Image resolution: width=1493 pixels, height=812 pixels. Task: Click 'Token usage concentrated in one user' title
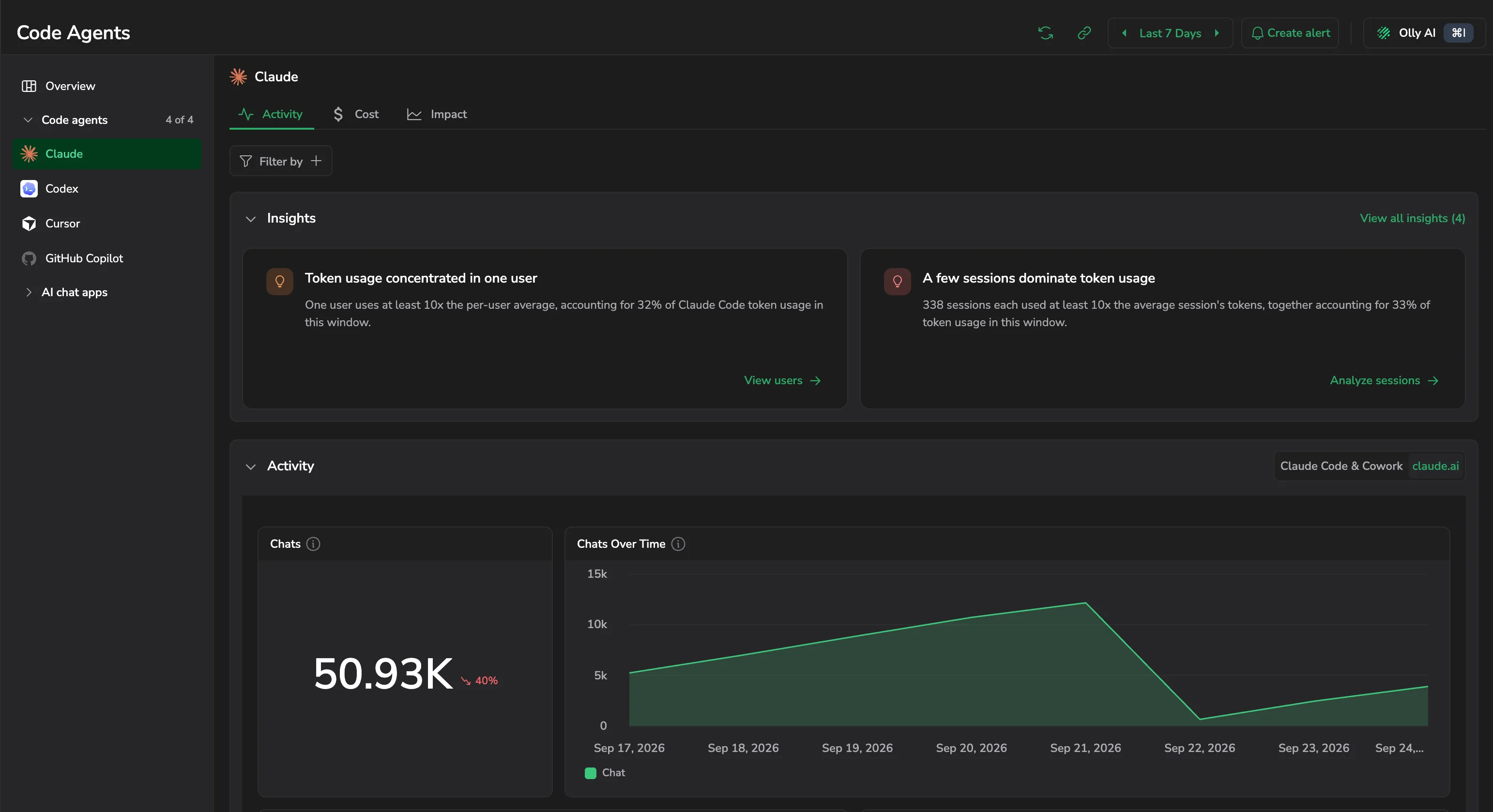tap(421, 278)
